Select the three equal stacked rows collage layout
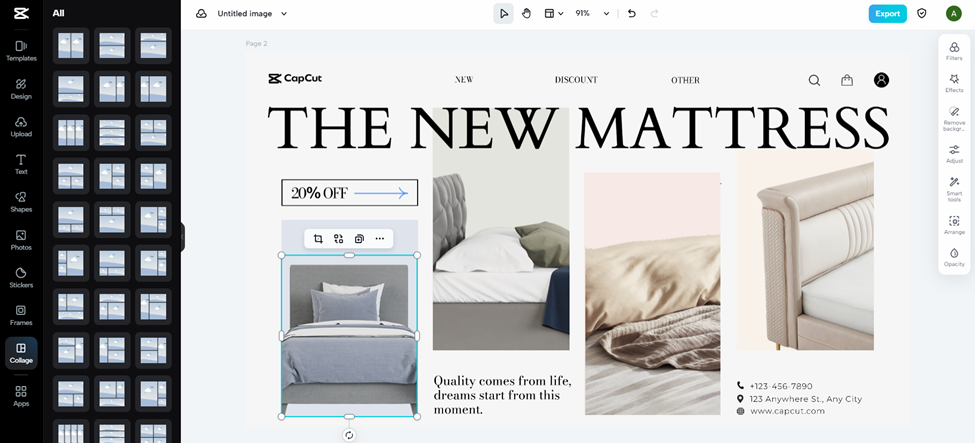The height and width of the screenshot is (443, 975). [x=112, y=133]
